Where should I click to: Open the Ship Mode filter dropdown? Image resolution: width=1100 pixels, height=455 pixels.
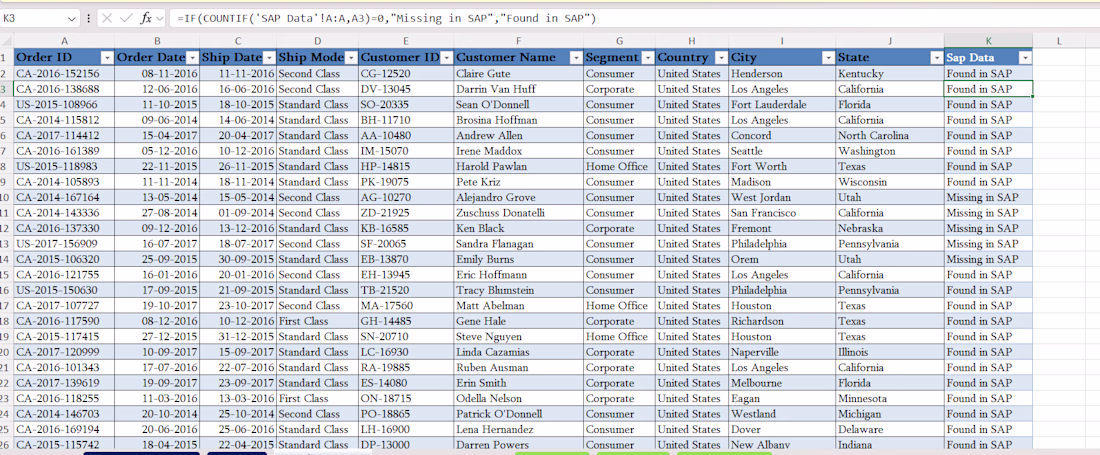click(351, 57)
